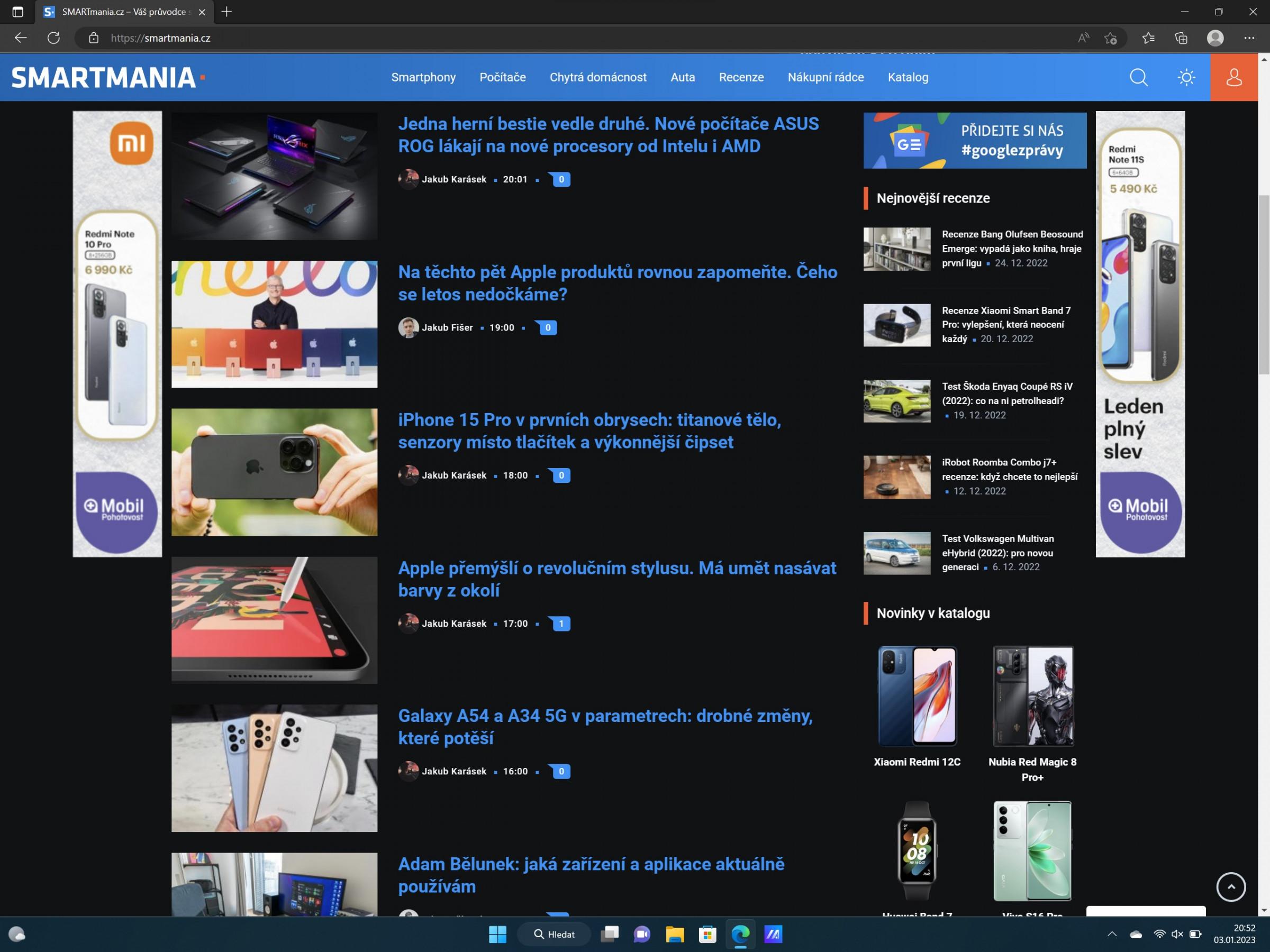Open Test Volkswagen Multivan eHybrid review
The width and height of the screenshot is (1270, 952).
tap(998, 553)
